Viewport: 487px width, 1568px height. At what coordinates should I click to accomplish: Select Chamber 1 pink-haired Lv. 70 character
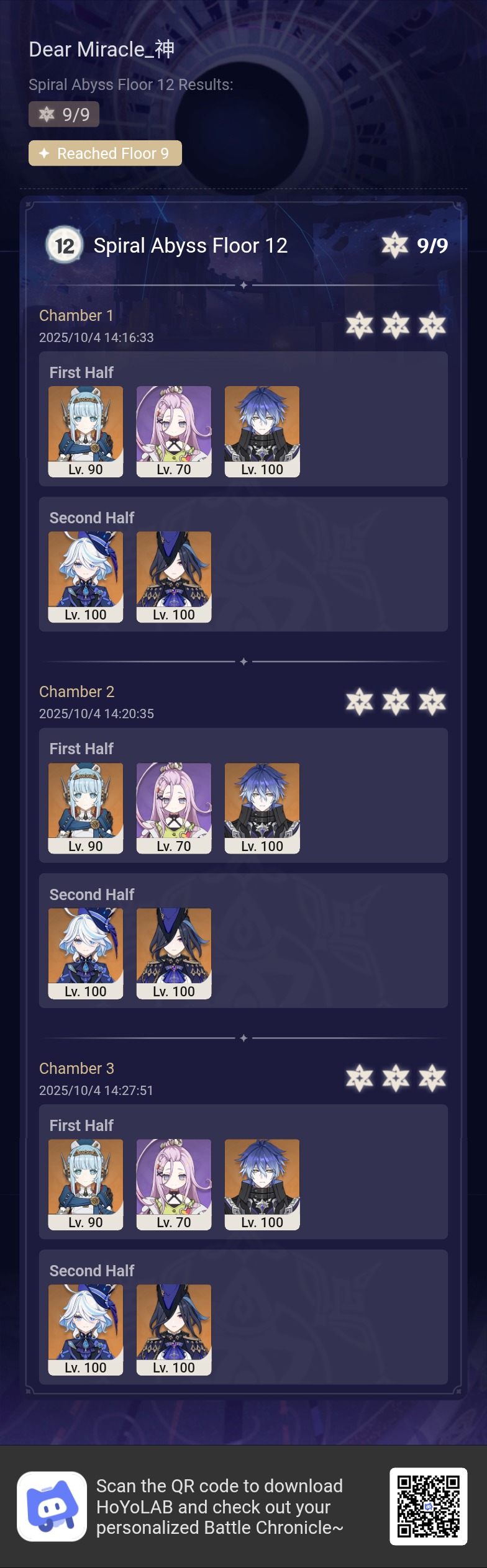click(x=174, y=431)
